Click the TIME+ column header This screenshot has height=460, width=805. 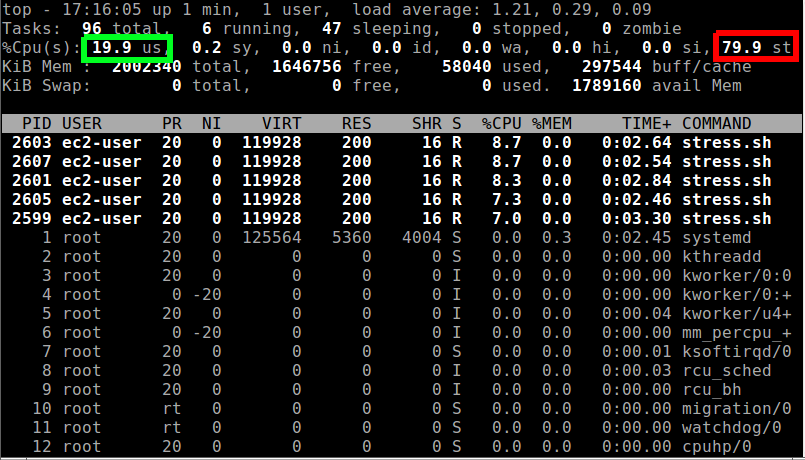click(647, 123)
